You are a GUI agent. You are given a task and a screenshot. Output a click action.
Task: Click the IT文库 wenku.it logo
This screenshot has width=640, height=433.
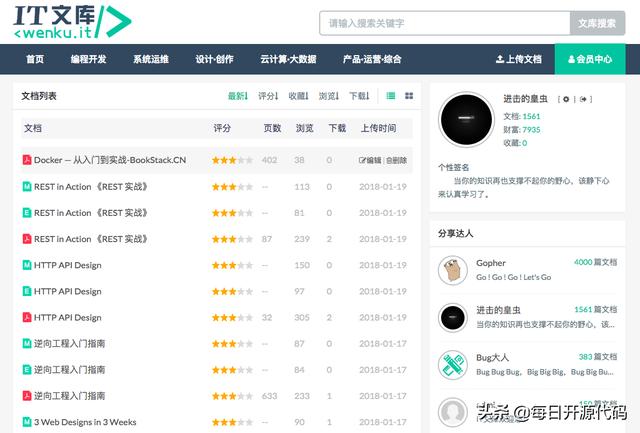(x=72, y=22)
